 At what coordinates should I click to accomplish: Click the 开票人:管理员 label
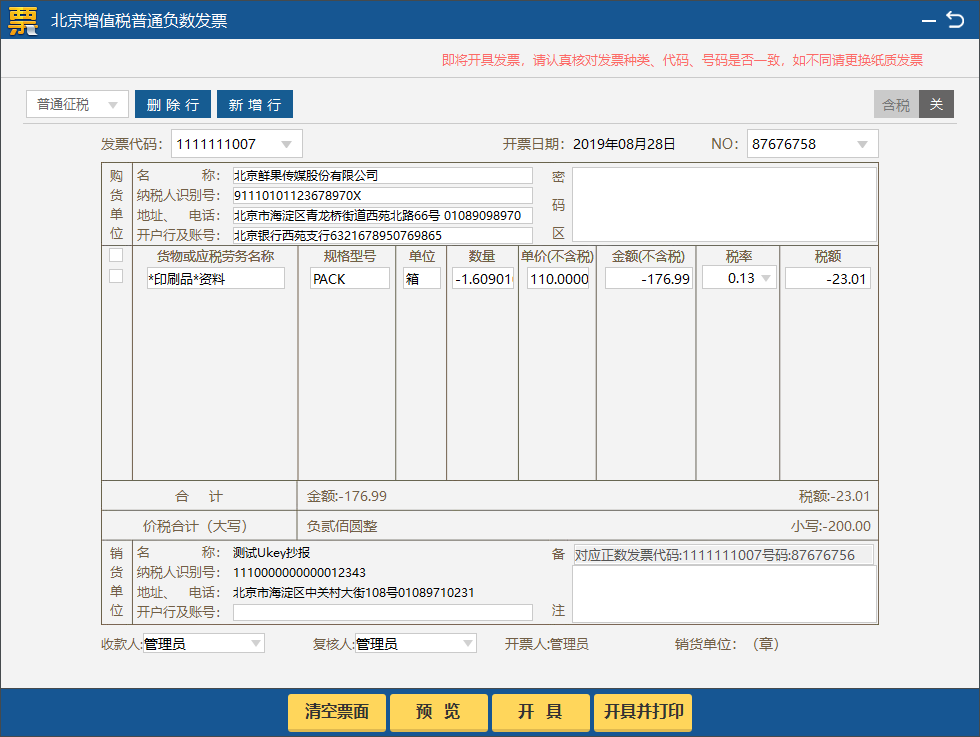pos(546,644)
